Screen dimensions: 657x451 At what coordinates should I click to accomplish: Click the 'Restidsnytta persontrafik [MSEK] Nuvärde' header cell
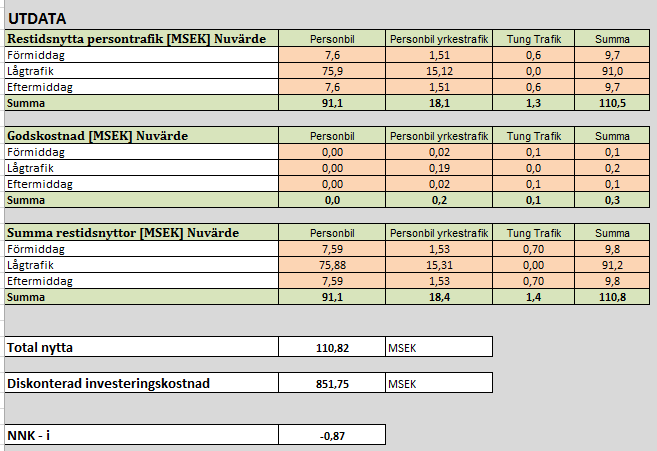tap(142, 39)
